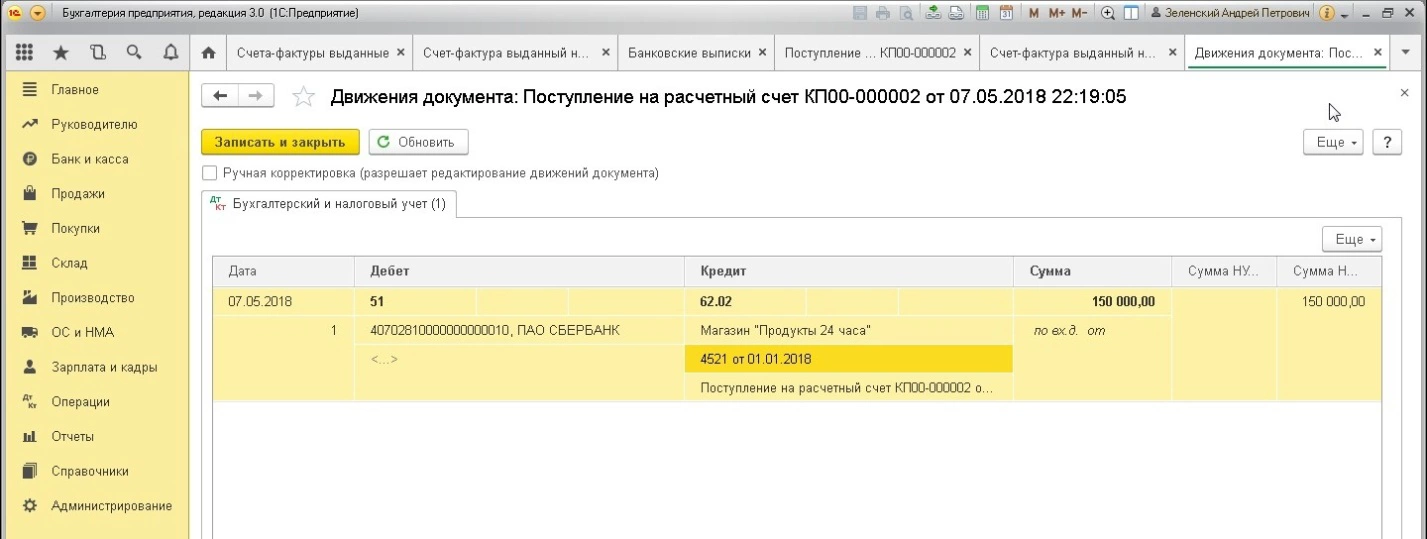Enable the Ручная корректировка checkbox
Image resolution: width=1427 pixels, height=539 pixels.
(x=210, y=173)
